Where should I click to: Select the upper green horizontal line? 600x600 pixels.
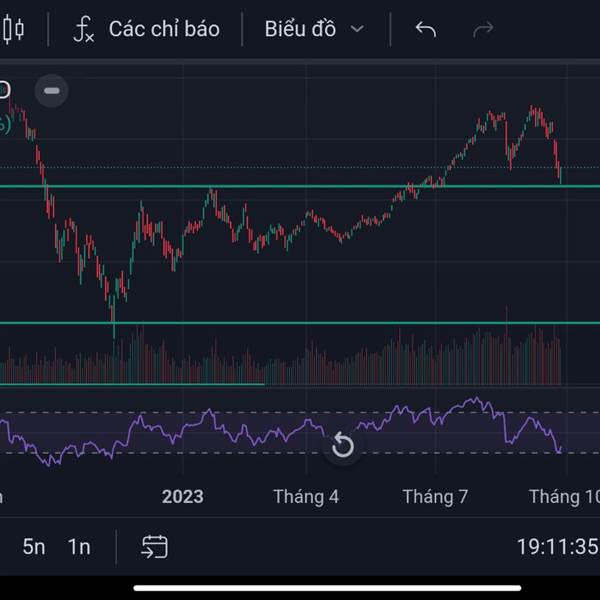[x=300, y=186]
